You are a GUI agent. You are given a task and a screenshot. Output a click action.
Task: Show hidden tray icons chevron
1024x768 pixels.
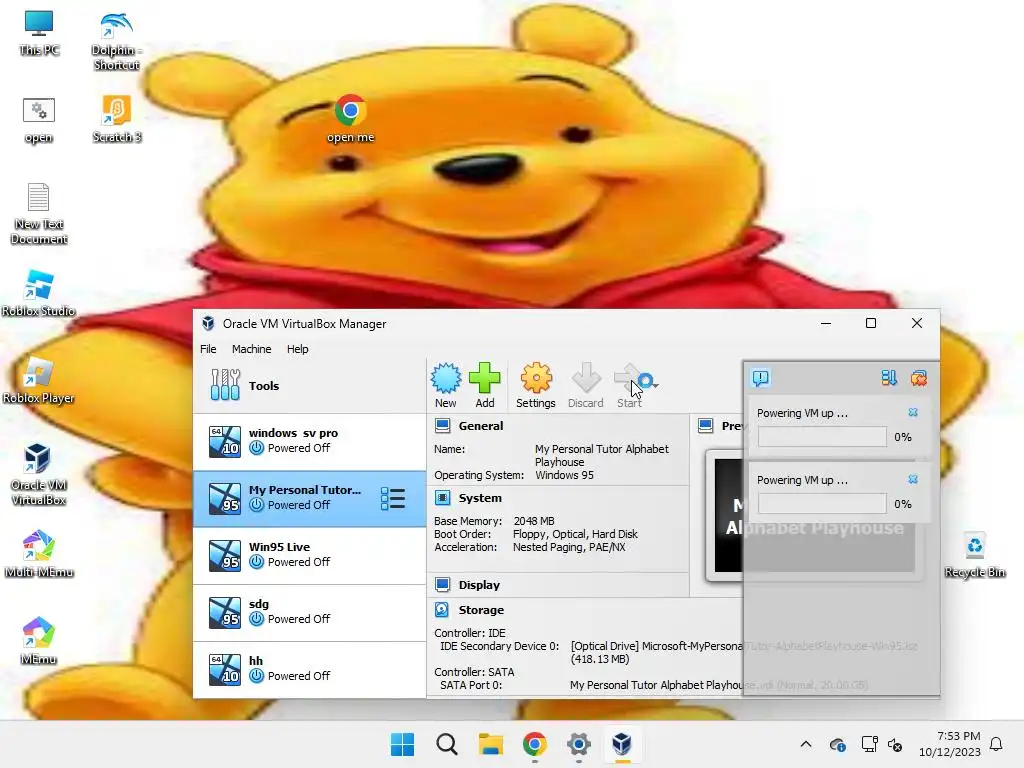tap(806, 744)
